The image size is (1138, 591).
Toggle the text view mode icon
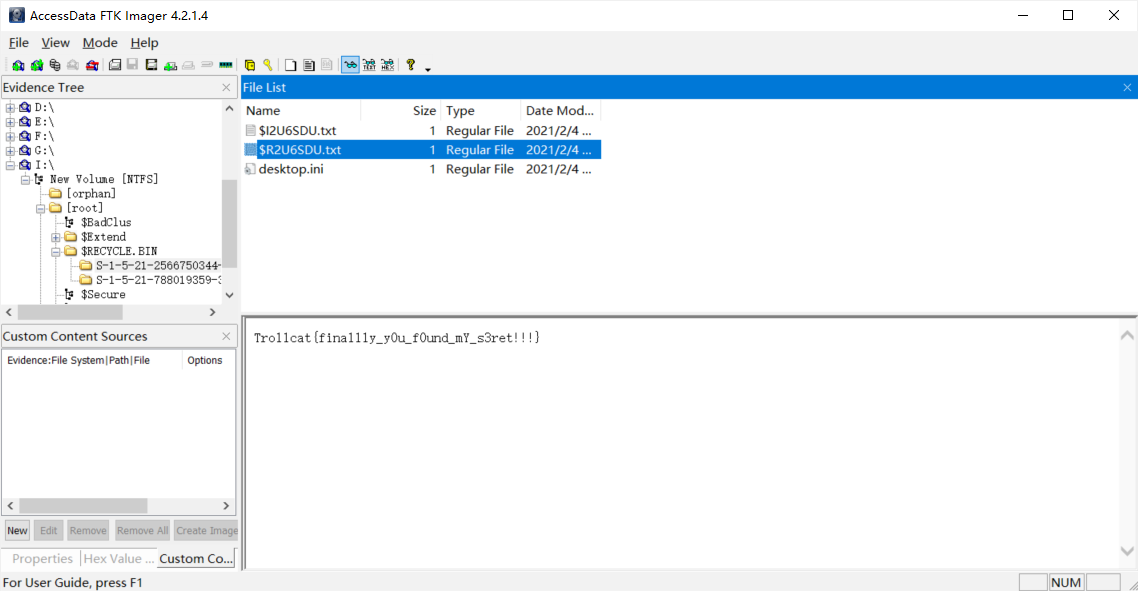(369, 65)
